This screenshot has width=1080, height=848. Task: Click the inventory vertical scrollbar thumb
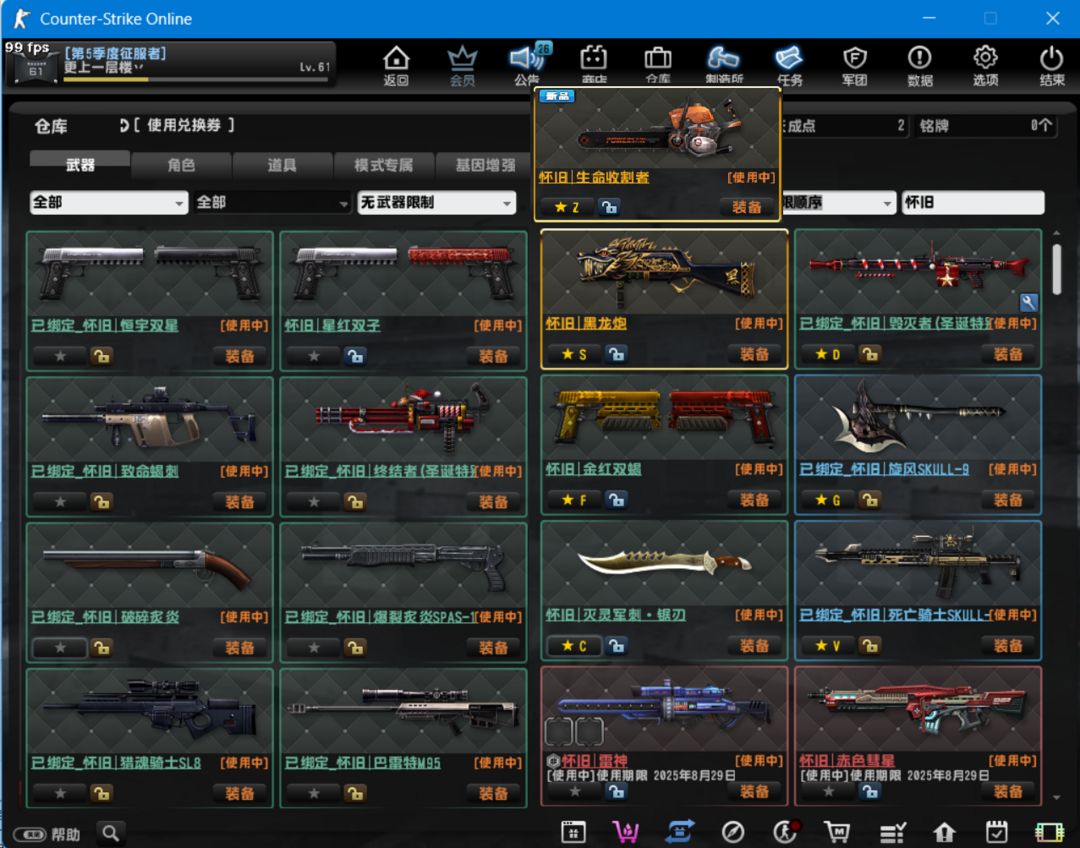pyautogui.click(x=1057, y=270)
